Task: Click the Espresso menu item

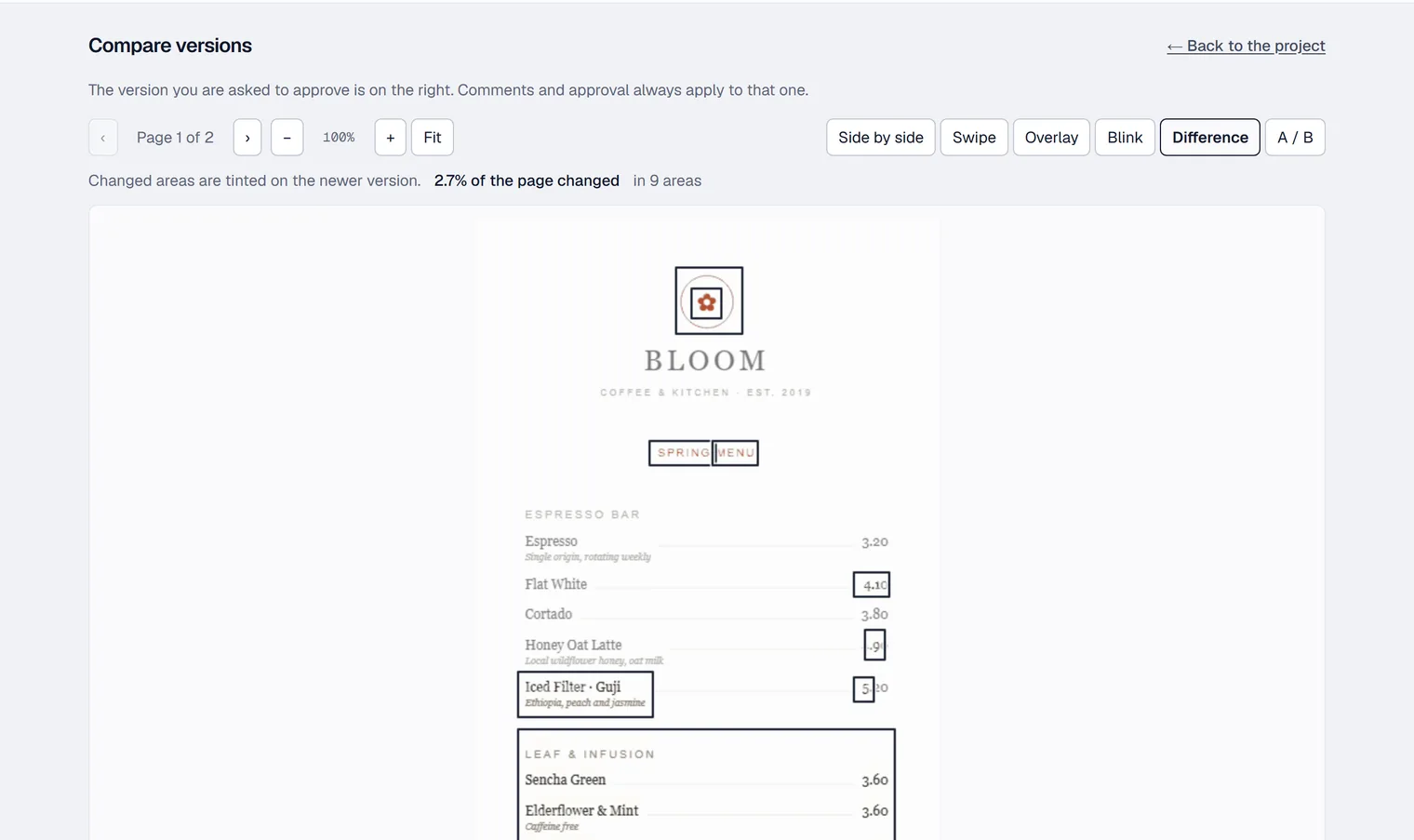Action: tap(551, 541)
